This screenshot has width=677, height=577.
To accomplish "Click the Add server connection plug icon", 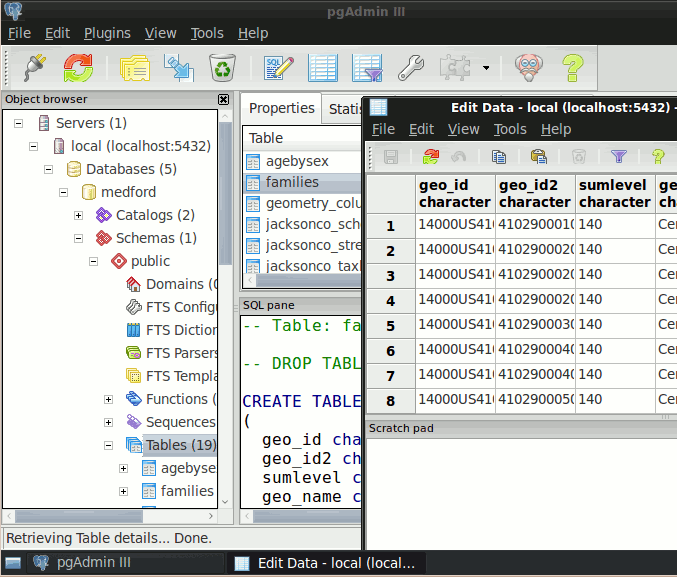I will [35, 68].
